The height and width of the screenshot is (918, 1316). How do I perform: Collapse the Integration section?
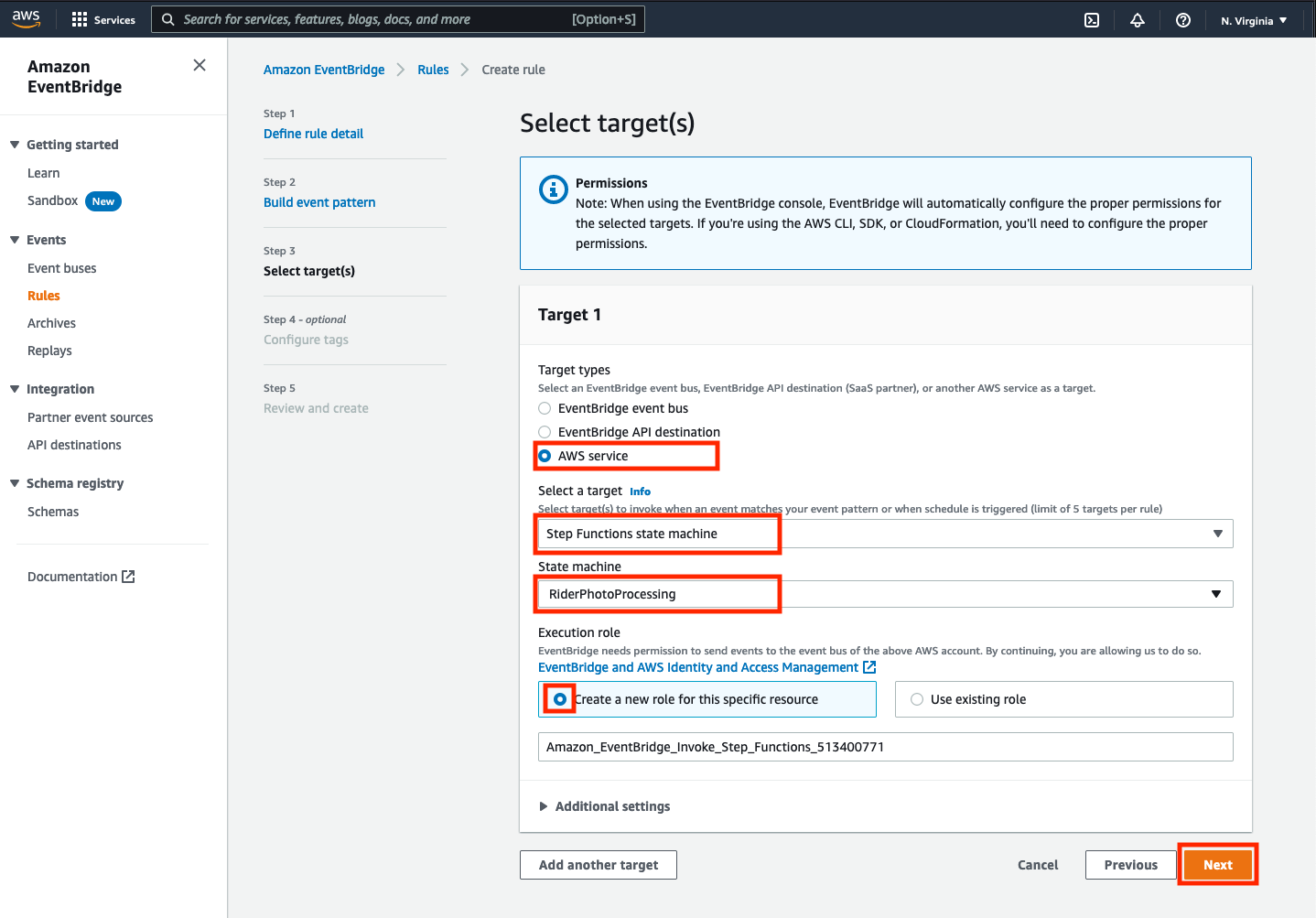click(15, 389)
